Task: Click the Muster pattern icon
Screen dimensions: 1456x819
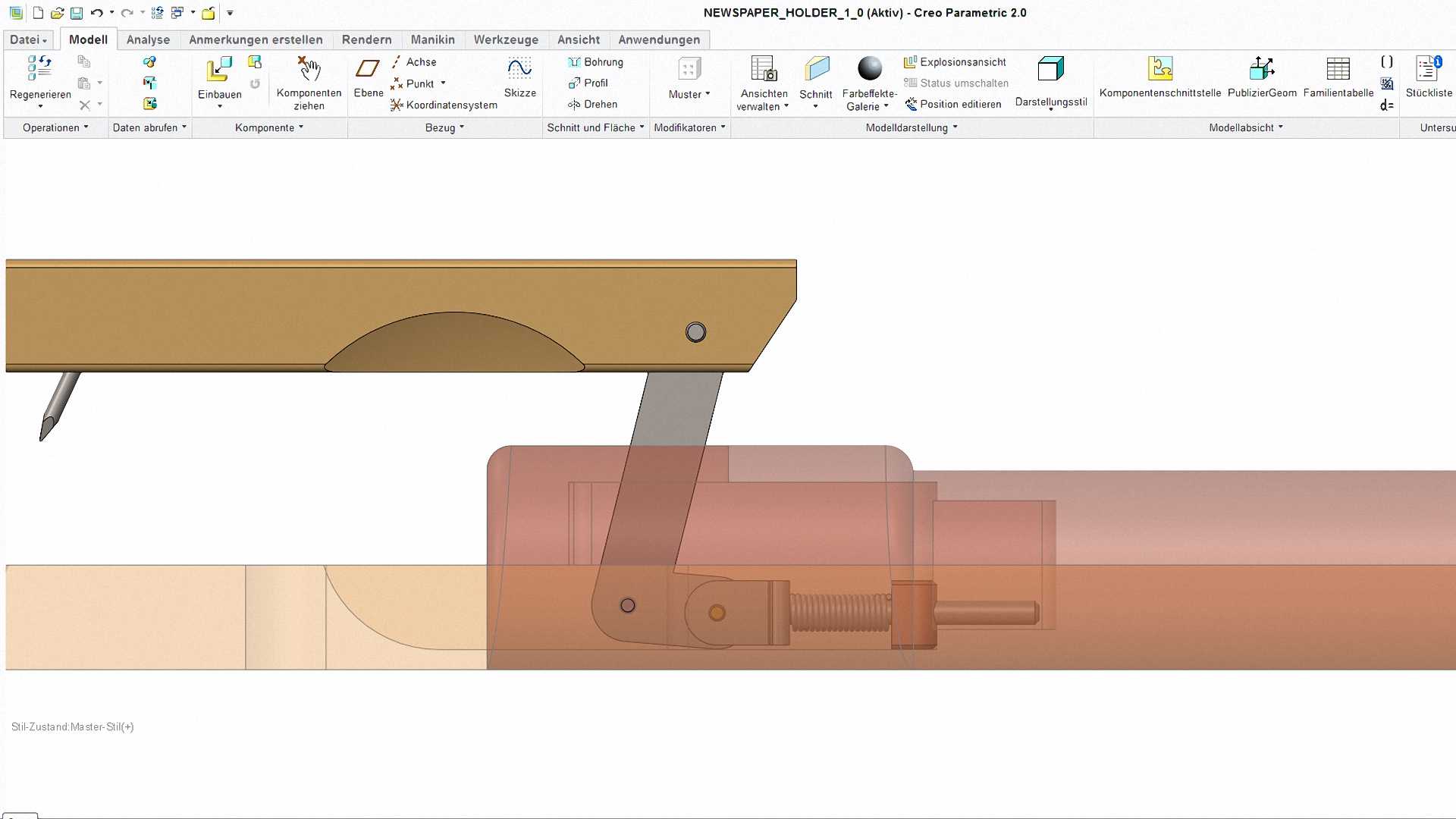Action: tap(689, 69)
